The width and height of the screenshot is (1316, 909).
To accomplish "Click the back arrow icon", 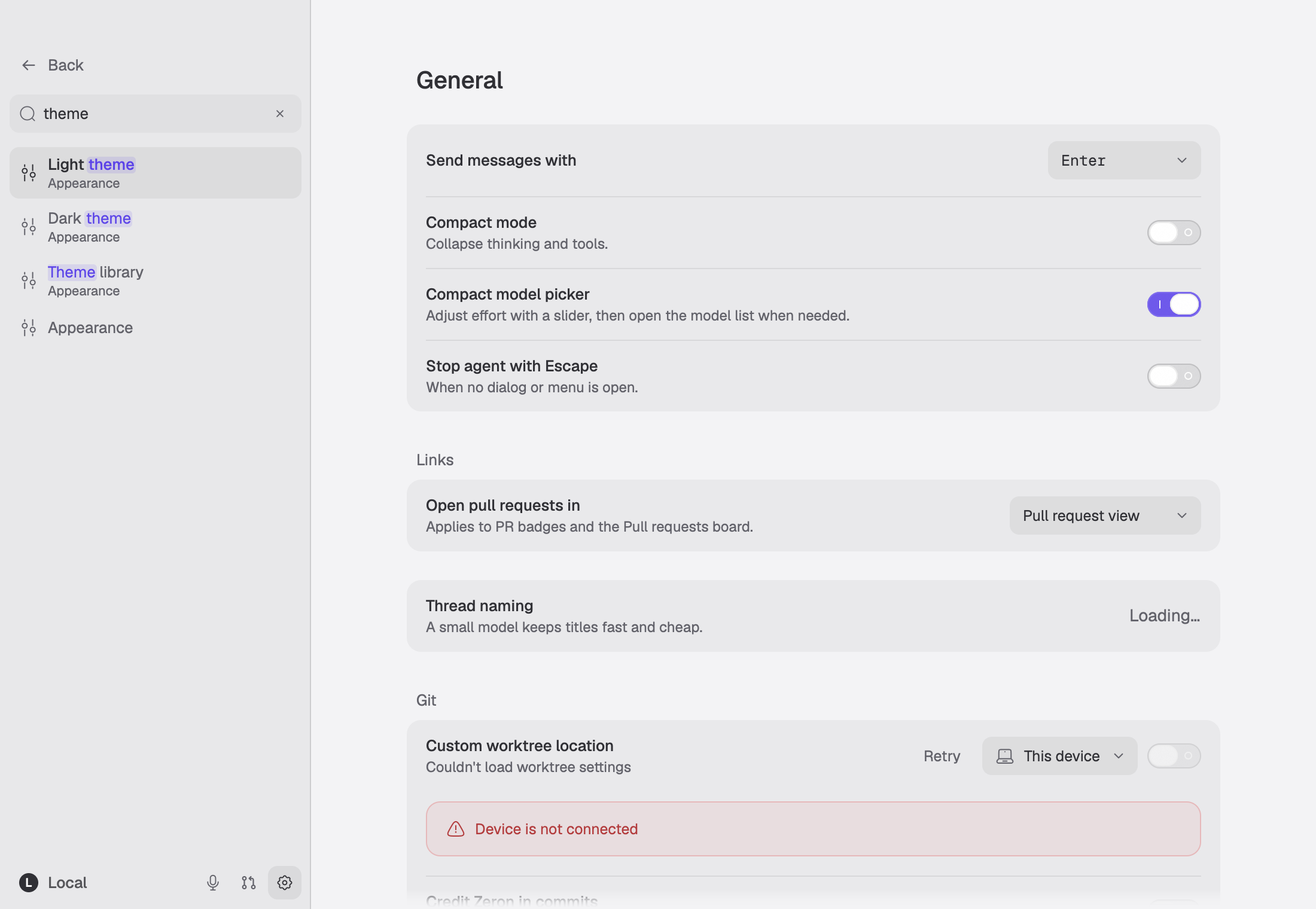I will 29,65.
